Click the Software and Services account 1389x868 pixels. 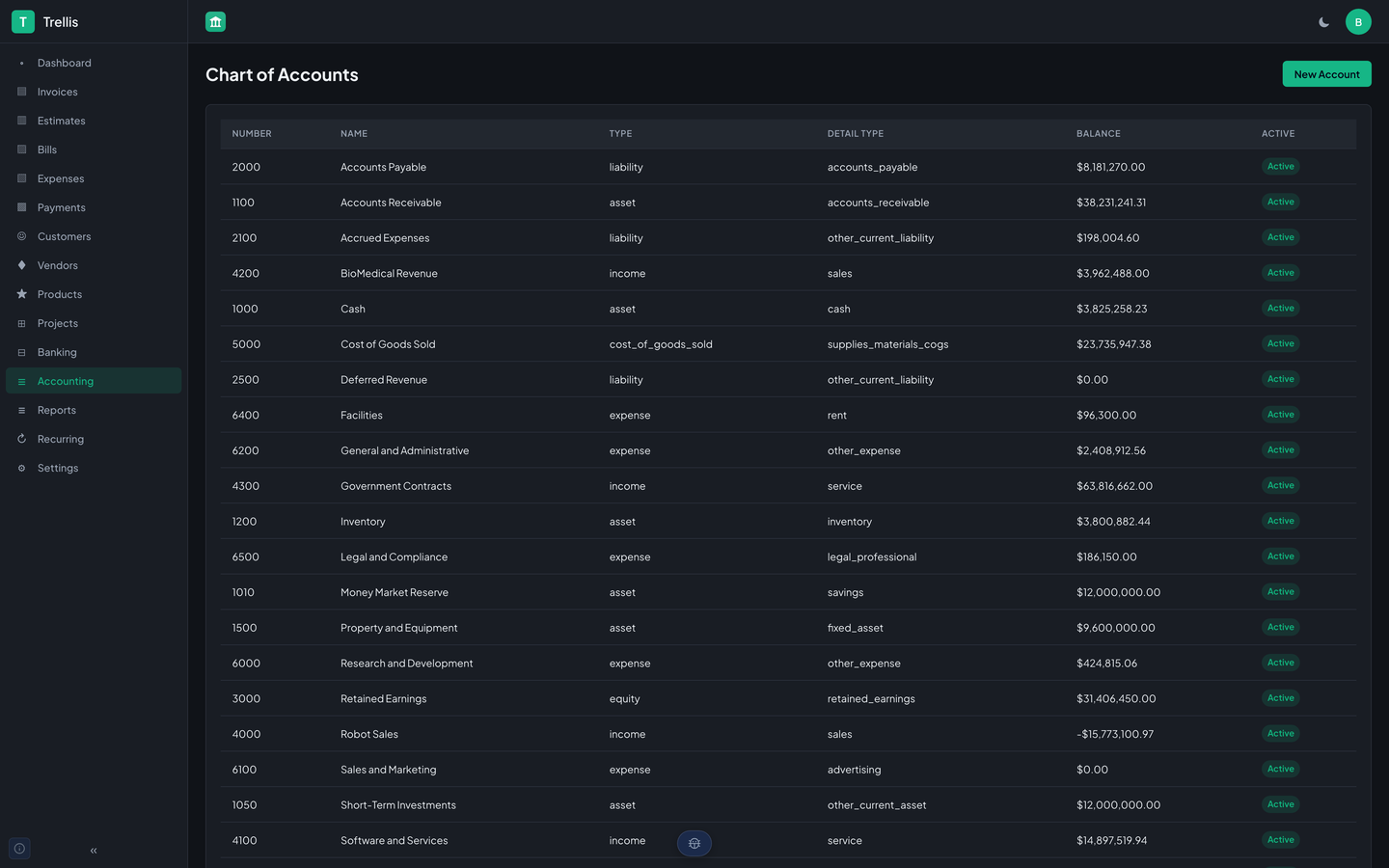click(x=395, y=841)
